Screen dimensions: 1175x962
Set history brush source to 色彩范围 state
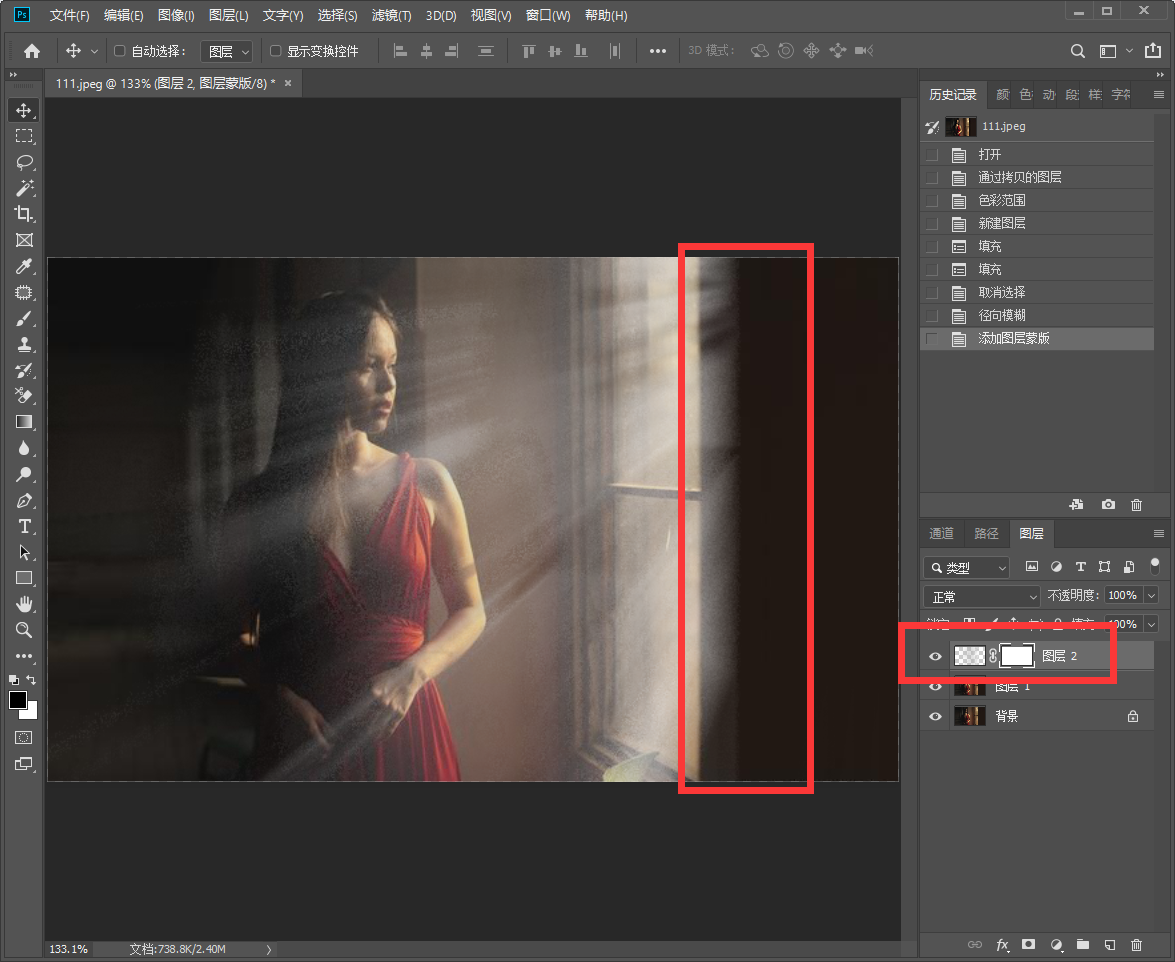pos(931,201)
